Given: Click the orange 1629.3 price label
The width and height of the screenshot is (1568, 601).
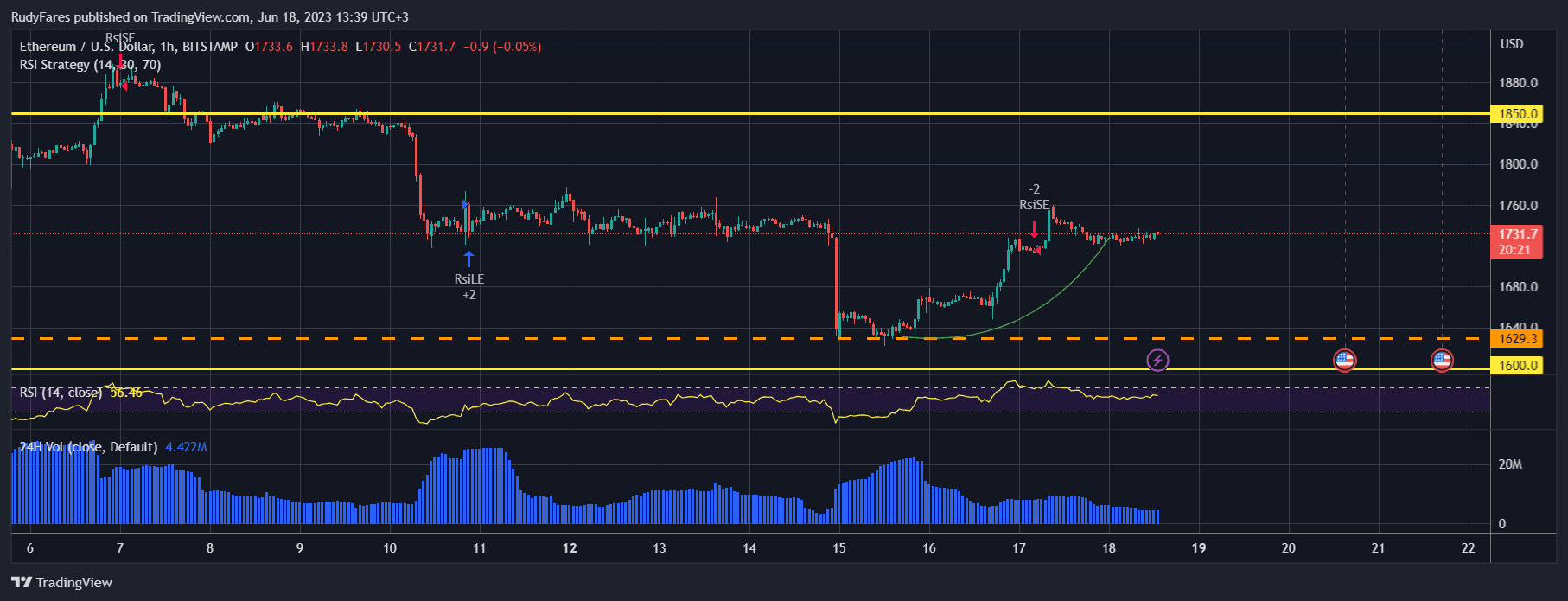Looking at the screenshot, I should tap(1517, 339).
